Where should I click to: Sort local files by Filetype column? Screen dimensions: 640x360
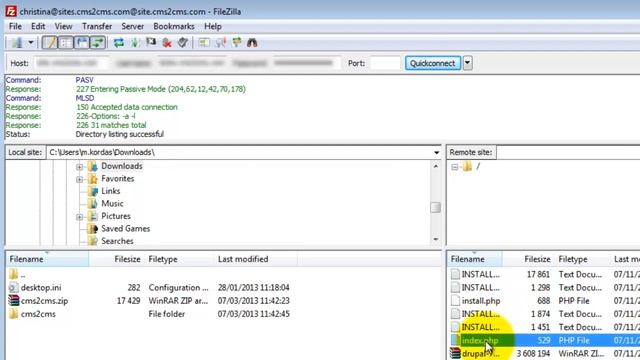[179, 259]
